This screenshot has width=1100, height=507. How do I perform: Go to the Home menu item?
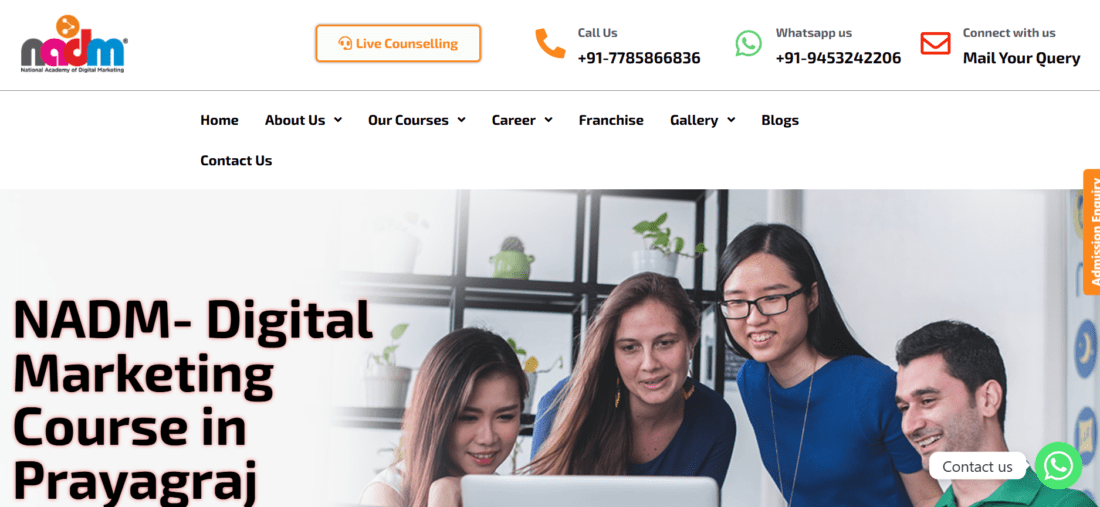pos(220,120)
